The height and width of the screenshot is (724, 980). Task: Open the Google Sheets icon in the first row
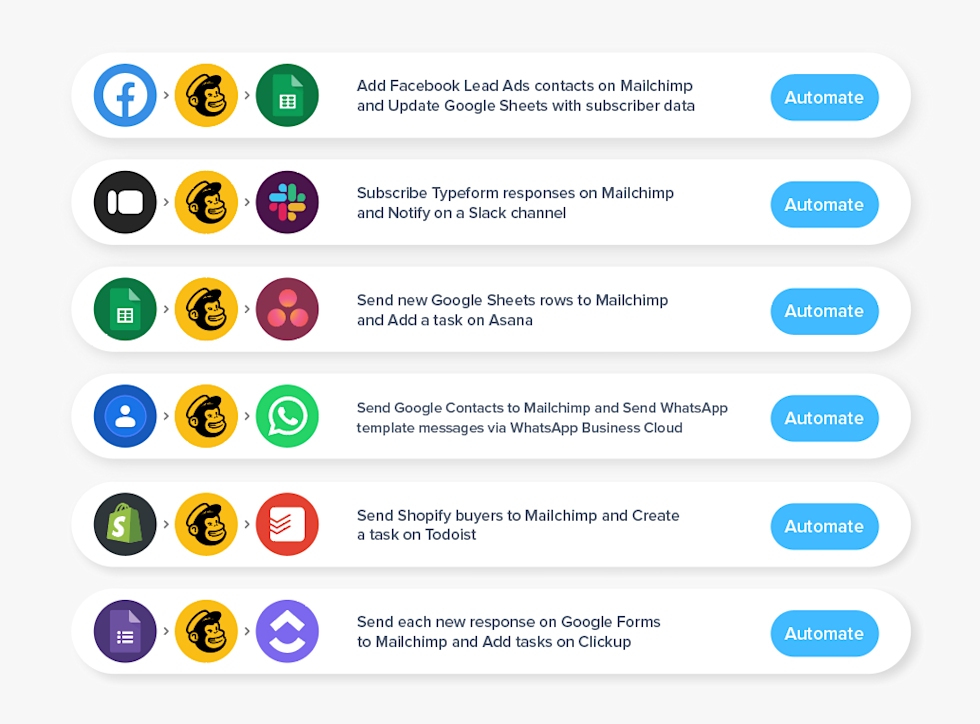tap(287, 95)
